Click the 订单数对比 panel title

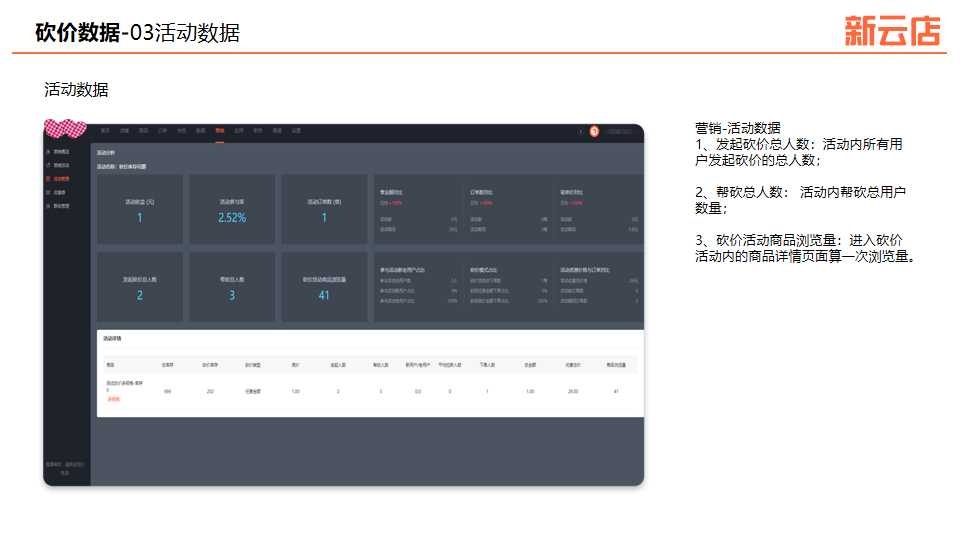coord(481,192)
